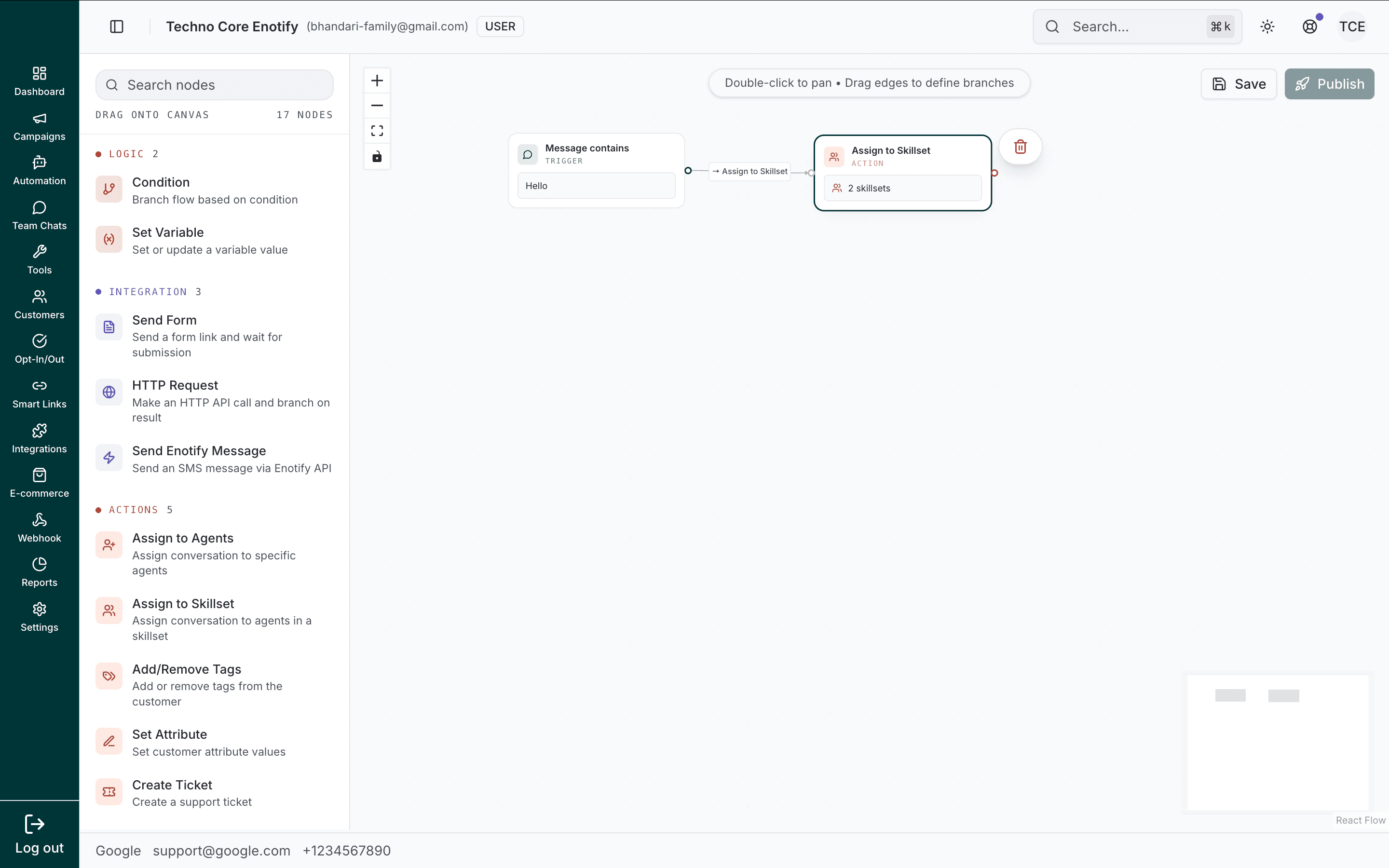Open the Dashboard sidebar item
Screen dimensions: 1389x868
[x=39, y=81]
